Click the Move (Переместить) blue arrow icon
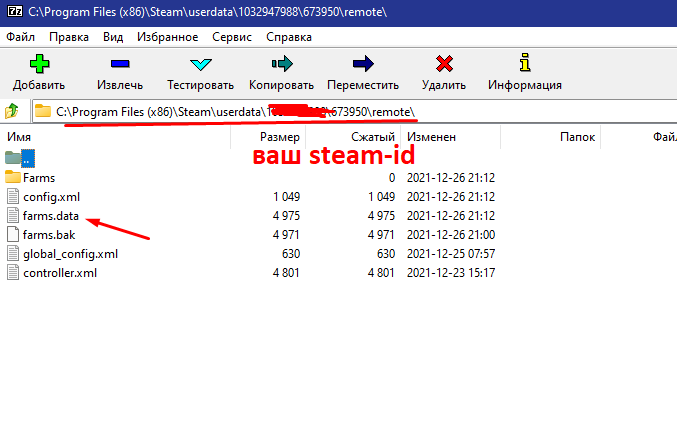 pyautogui.click(x=363, y=64)
